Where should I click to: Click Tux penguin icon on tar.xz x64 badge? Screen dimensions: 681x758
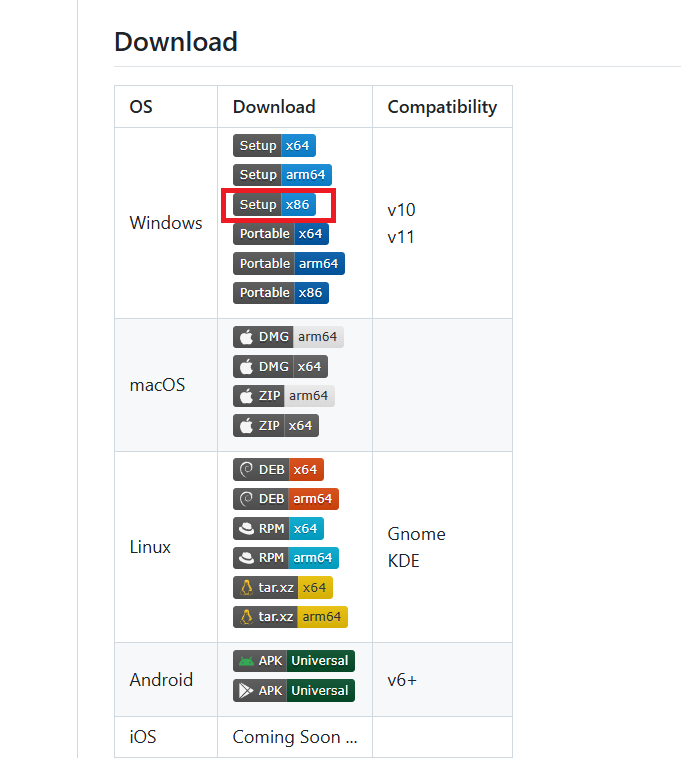point(246,587)
